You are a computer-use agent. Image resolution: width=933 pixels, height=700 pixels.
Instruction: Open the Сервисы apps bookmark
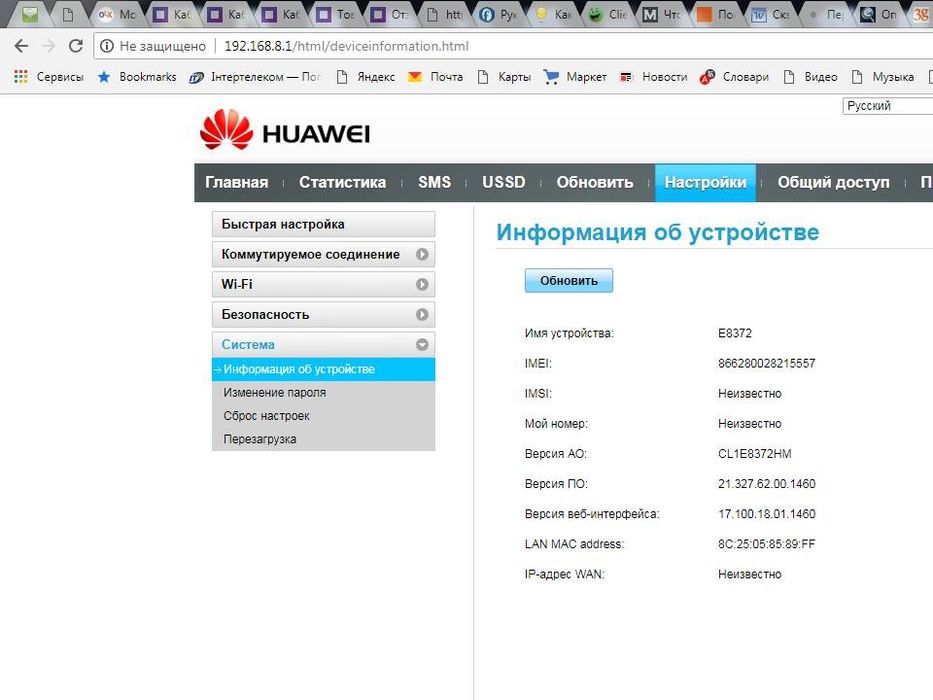[x=49, y=77]
